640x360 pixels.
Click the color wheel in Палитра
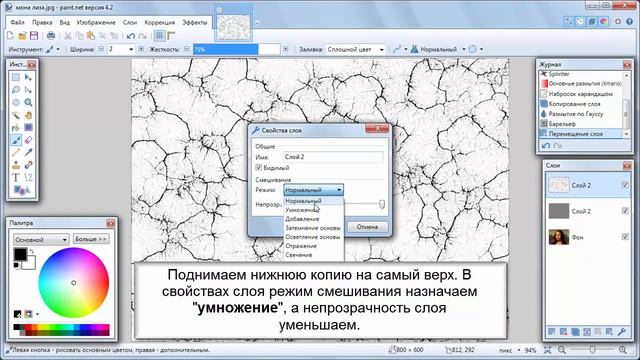pyautogui.click(x=73, y=282)
